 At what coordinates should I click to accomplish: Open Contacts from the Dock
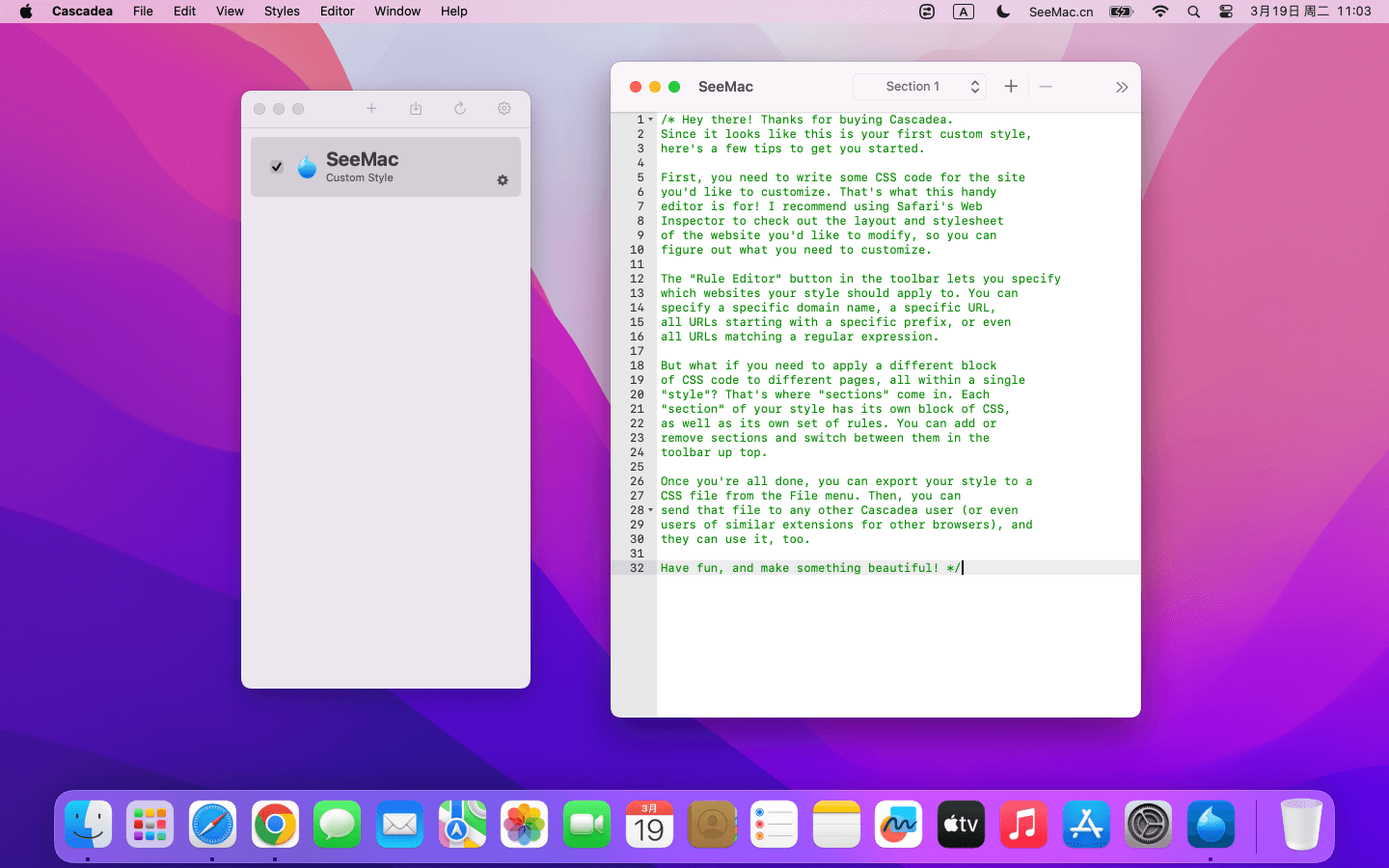coord(712,825)
